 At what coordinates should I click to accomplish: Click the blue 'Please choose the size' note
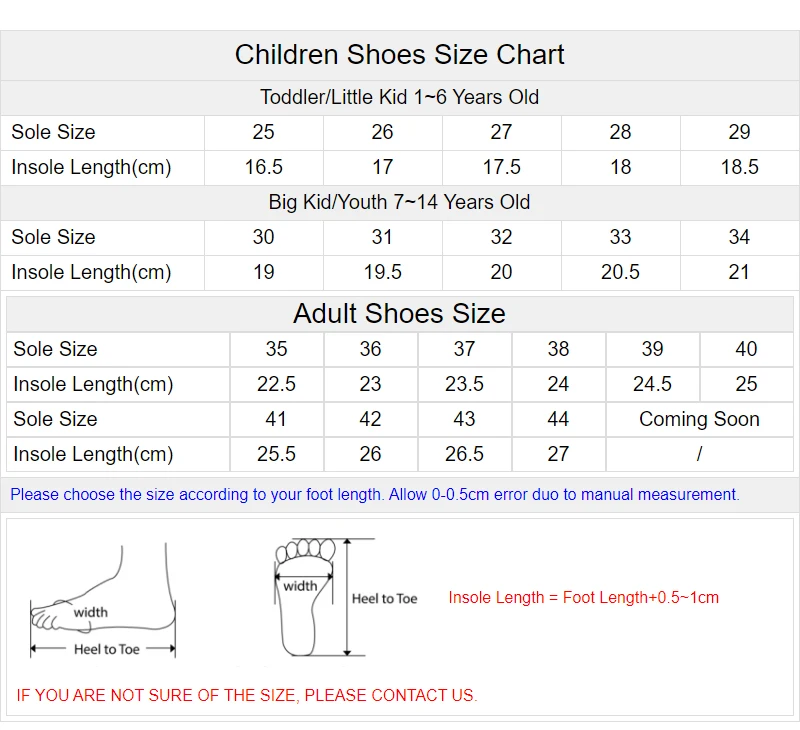tap(375, 494)
